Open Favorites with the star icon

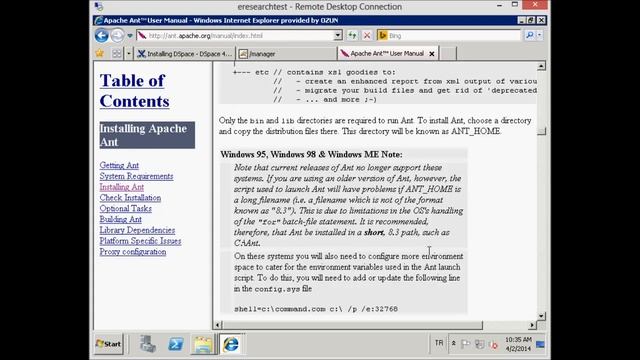(x=100, y=53)
